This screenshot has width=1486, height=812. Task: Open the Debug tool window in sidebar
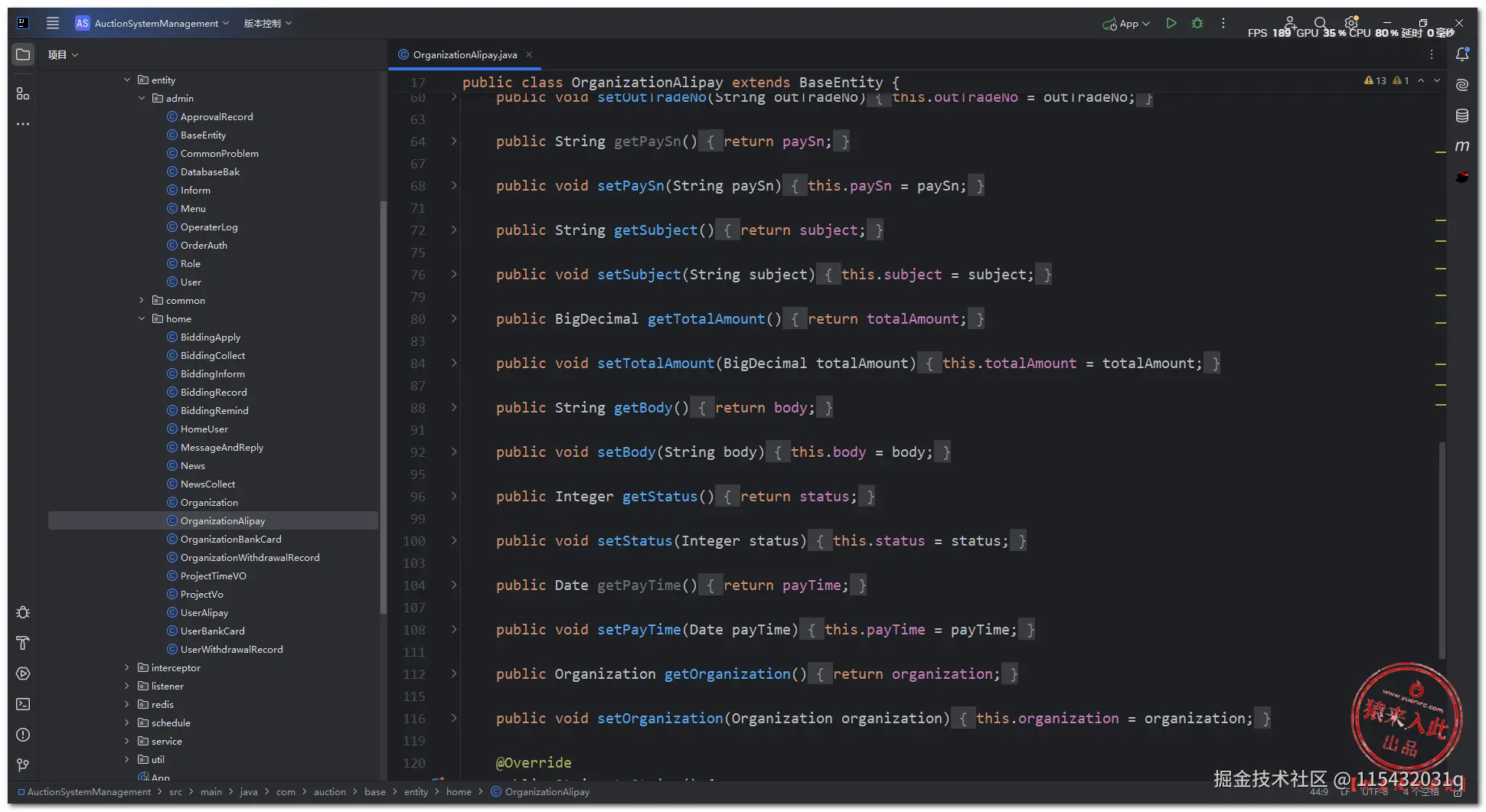click(23, 612)
